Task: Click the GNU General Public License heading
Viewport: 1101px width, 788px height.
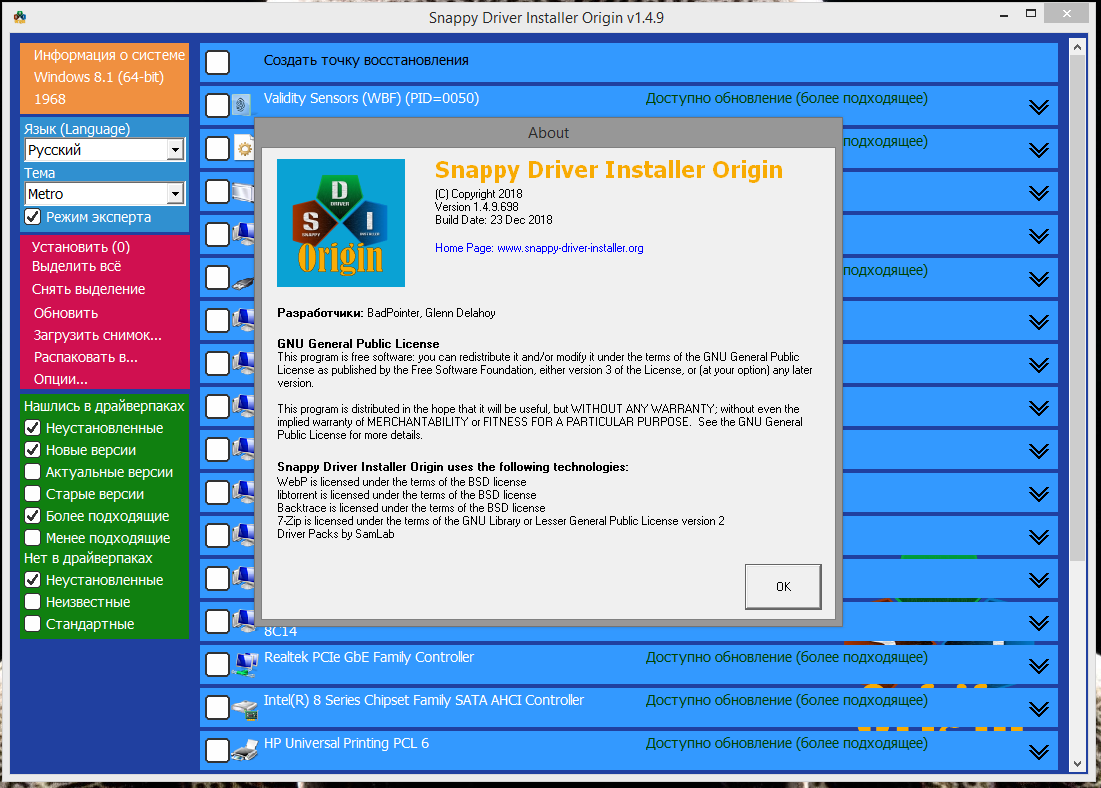Action: point(358,343)
